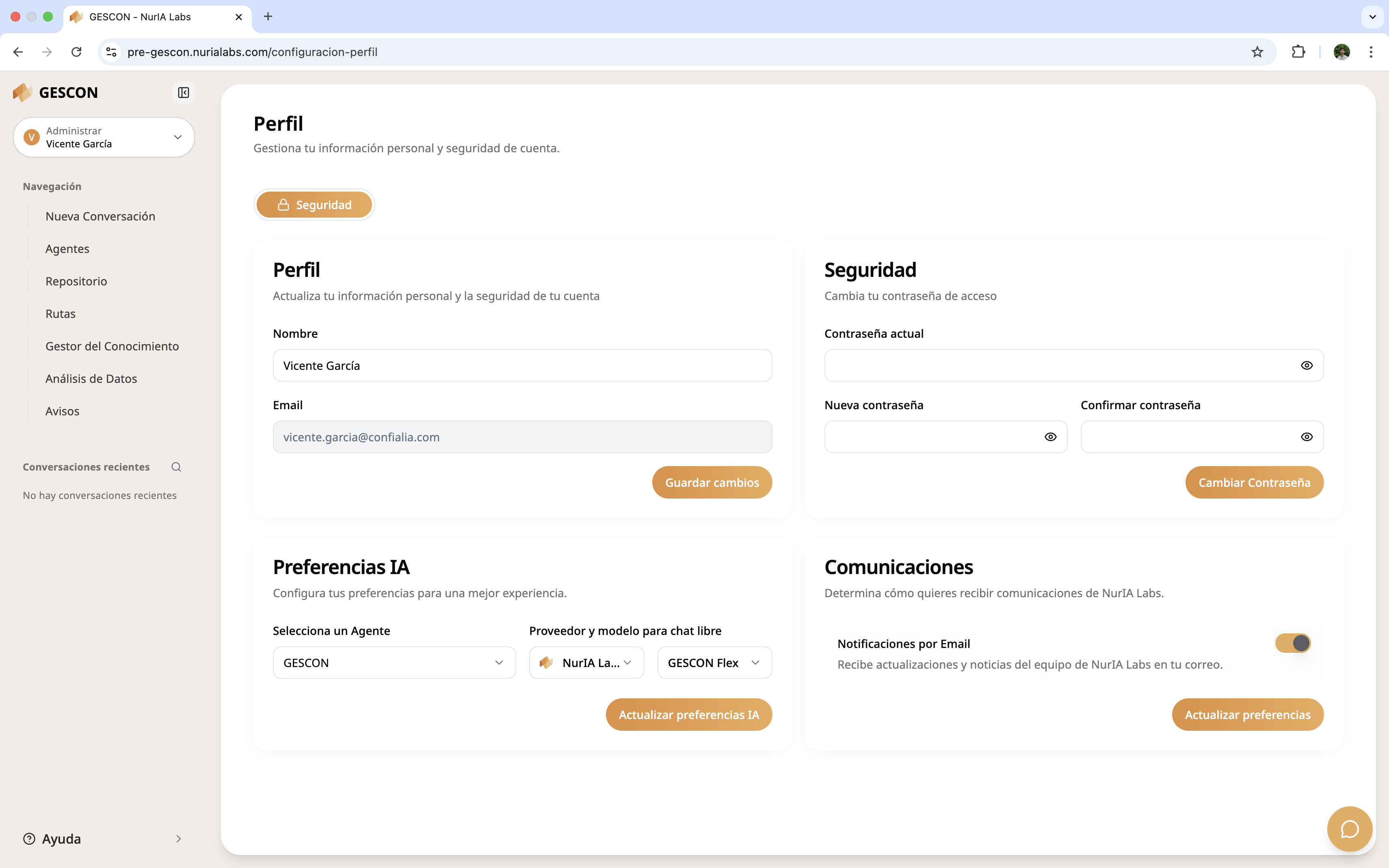Expand the GESCON Flex model dropdown
The image size is (1389, 868).
point(714,663)
